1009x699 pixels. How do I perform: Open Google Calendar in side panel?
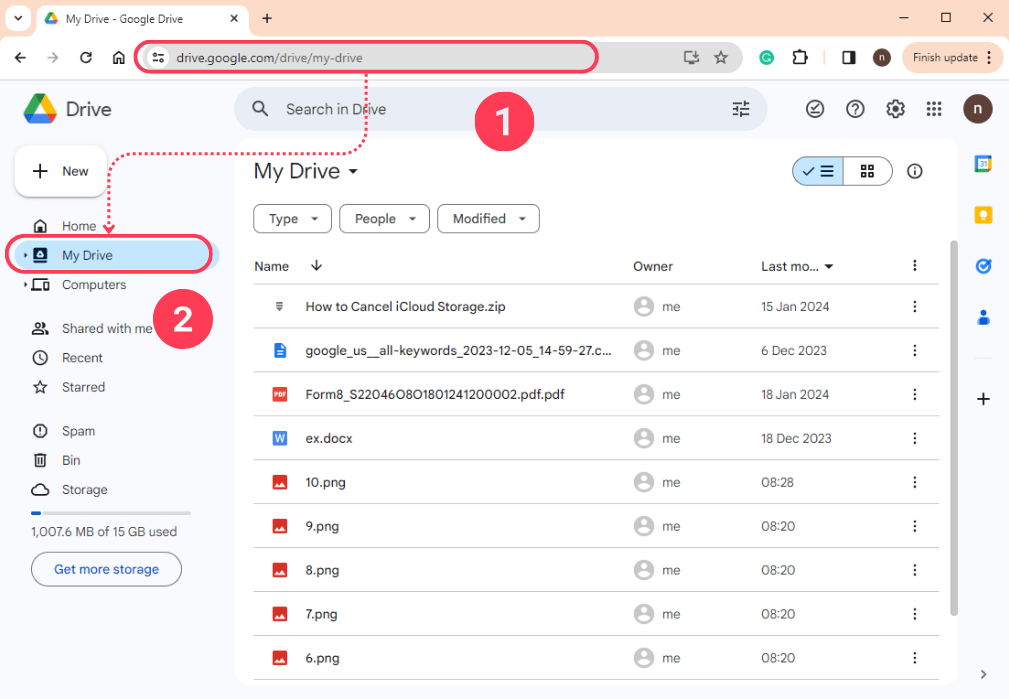(983, 165)
